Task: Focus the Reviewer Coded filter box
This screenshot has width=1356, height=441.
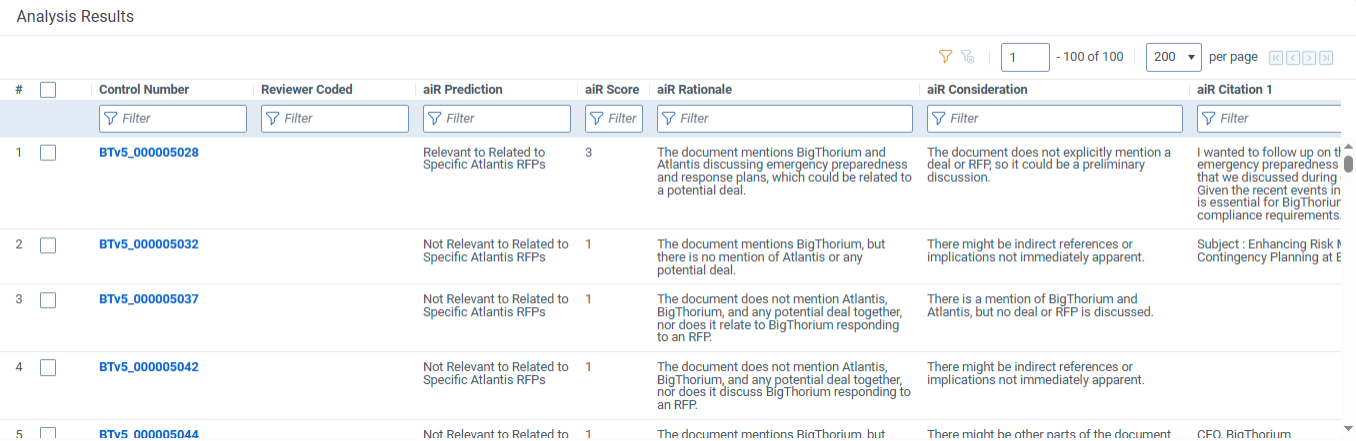Action: point(335,119)
